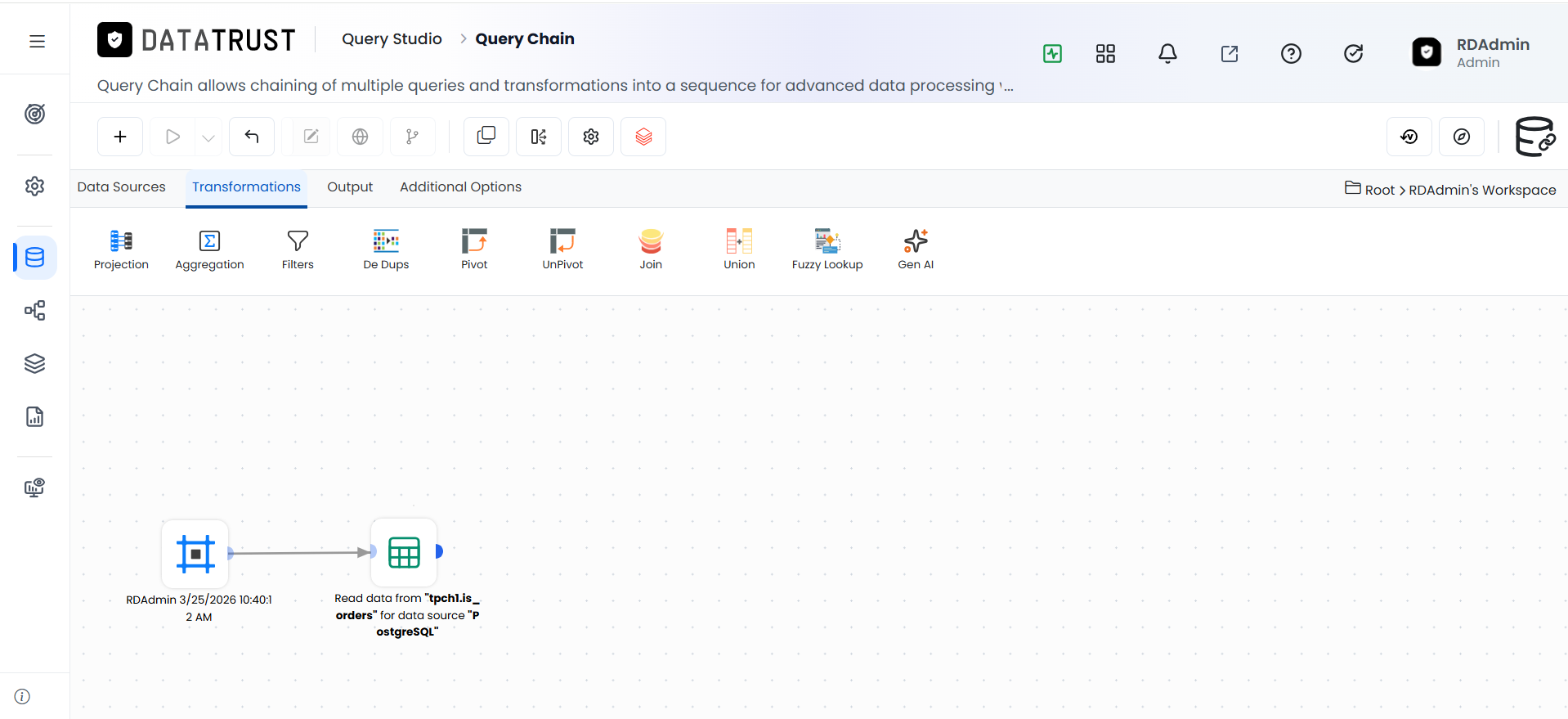Click the edit pencil toolbar button
This screenshot has width=1568, height=719.
point(311,137)
